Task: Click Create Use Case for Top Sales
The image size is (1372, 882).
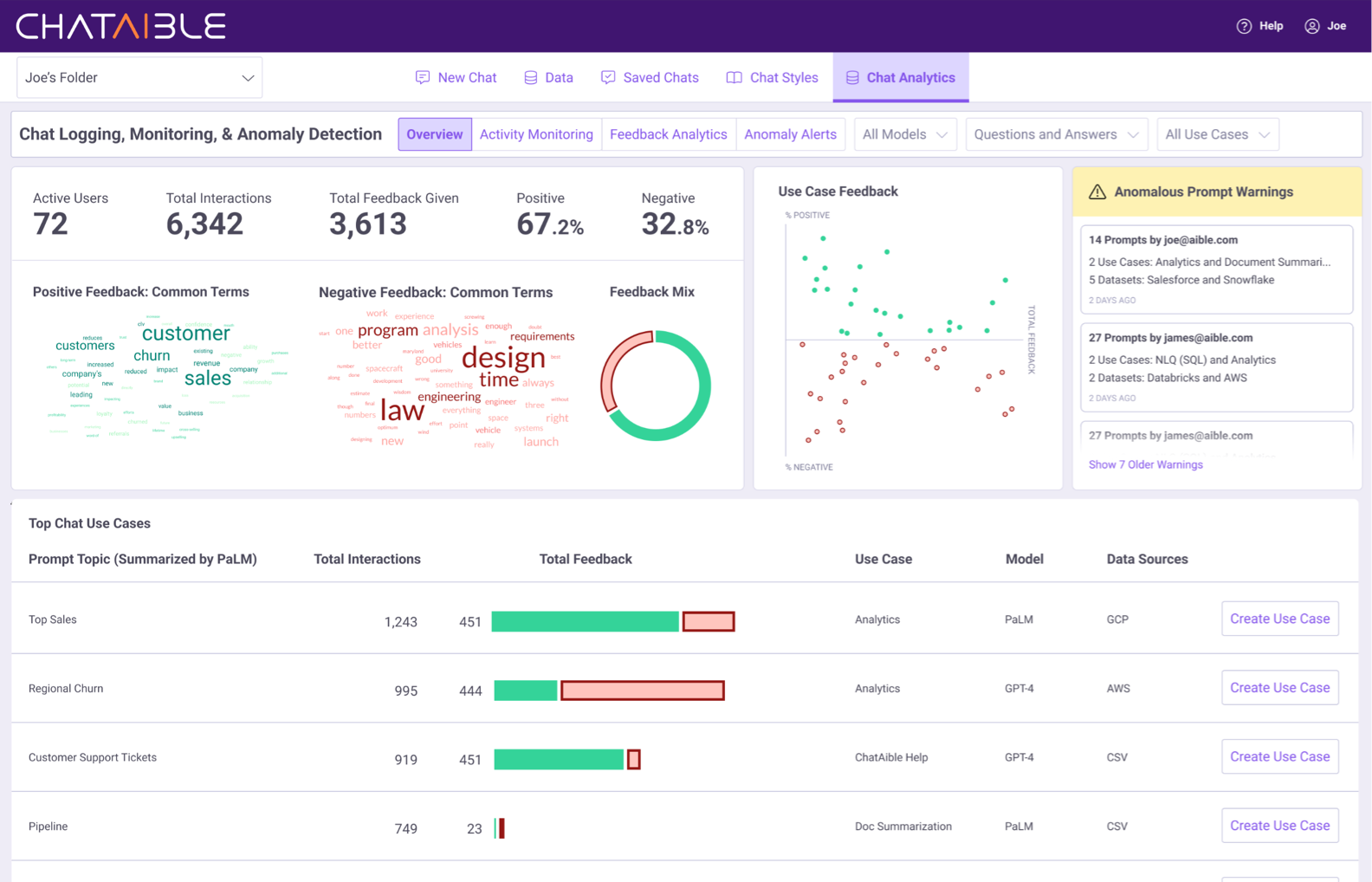Action: (x=1280, y=619)
